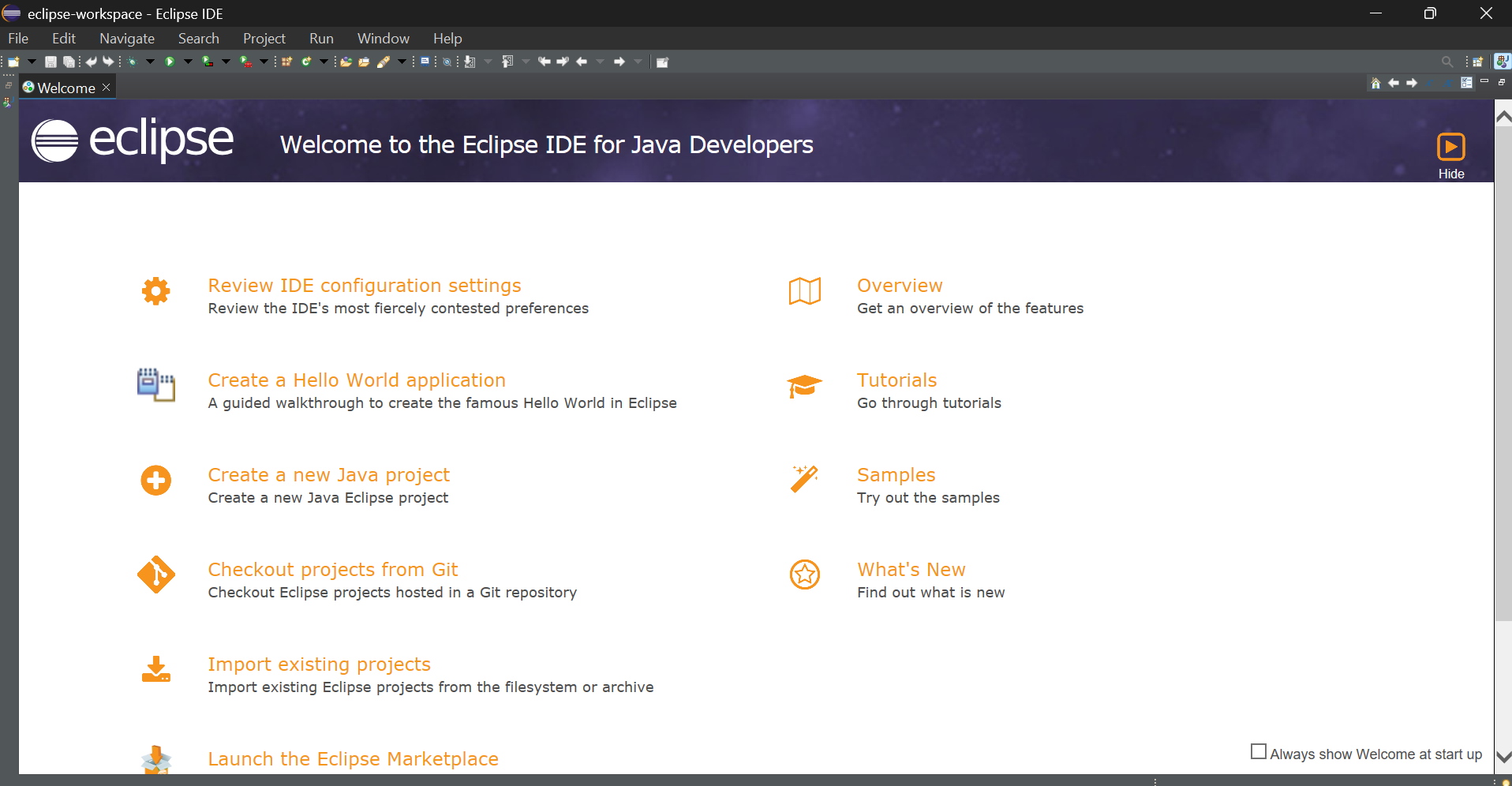The width and height of the screenshot is (1512, 786).
Task: Click the Welcome Home house icon
Action: click(x=1375, y=83)
